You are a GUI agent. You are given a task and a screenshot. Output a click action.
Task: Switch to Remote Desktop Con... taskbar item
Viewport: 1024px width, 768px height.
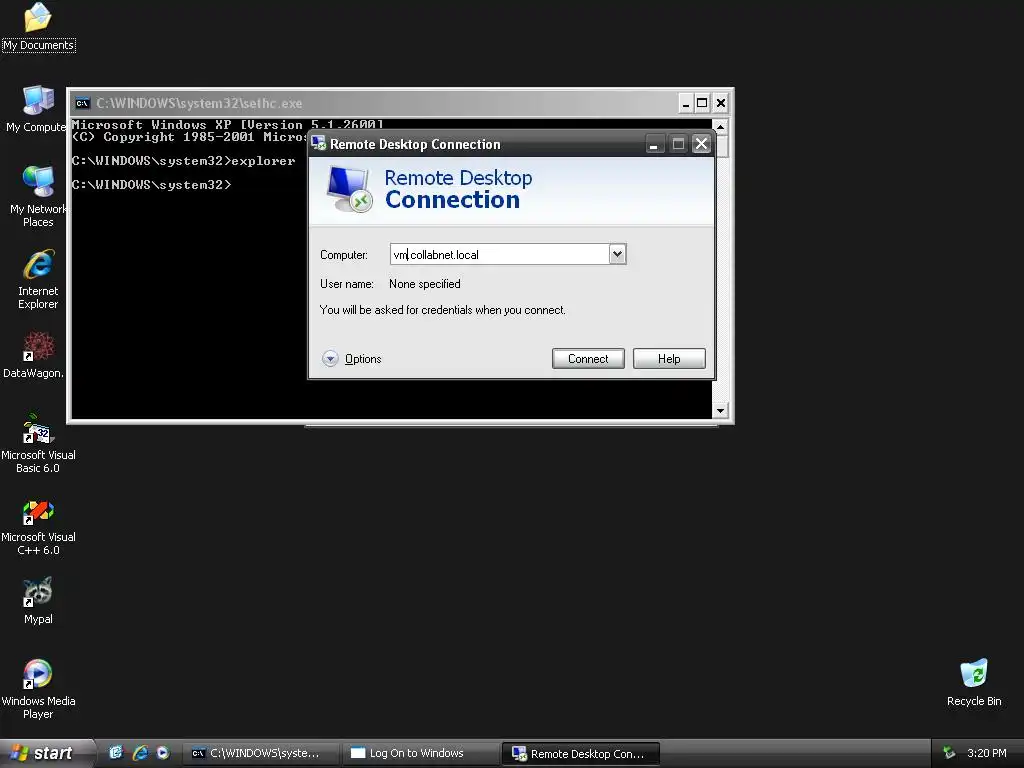(x=581, y=754)
